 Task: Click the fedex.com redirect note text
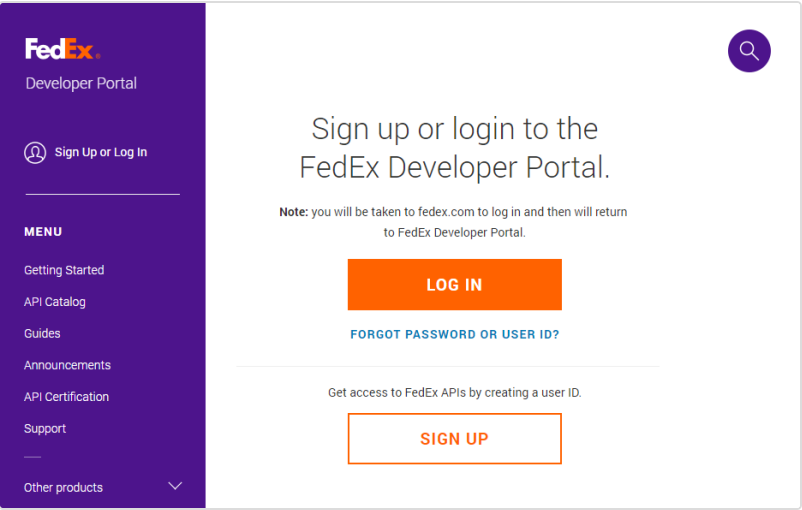click(x=454, y=222)
